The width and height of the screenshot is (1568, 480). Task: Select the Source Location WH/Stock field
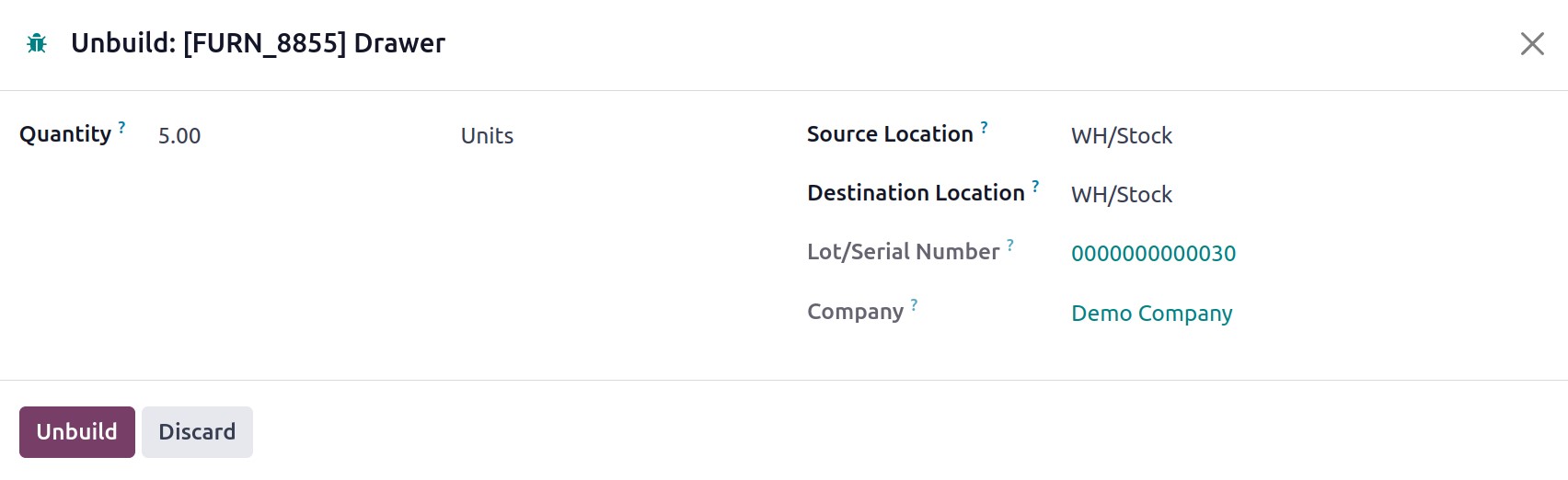click(x=1307, y=136)
